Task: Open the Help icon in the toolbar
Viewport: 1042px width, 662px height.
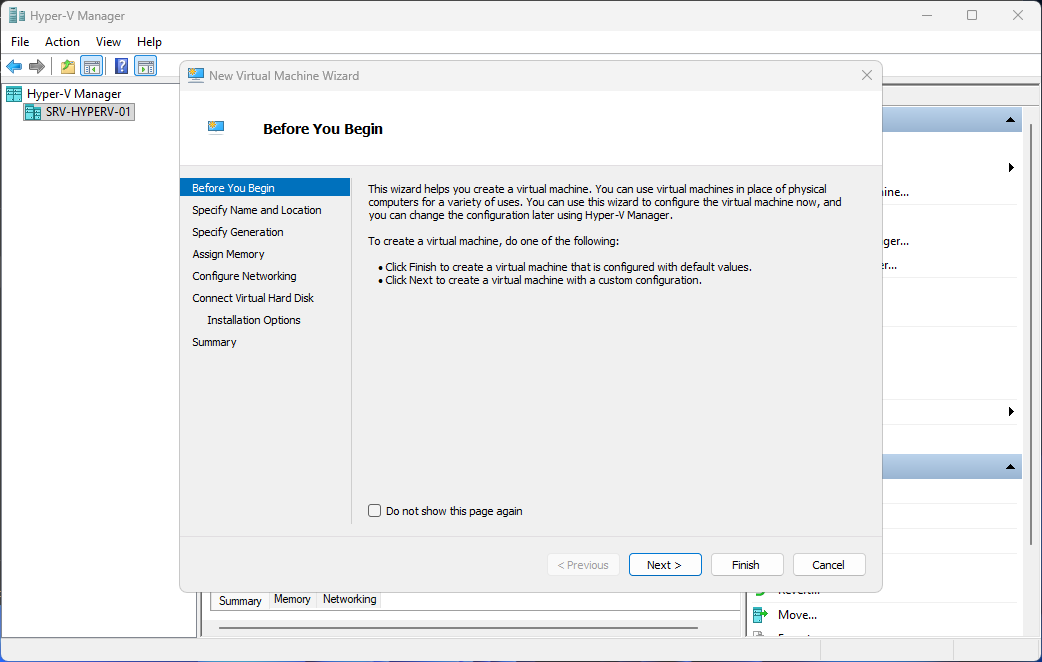Action: (x=121, y=66)
